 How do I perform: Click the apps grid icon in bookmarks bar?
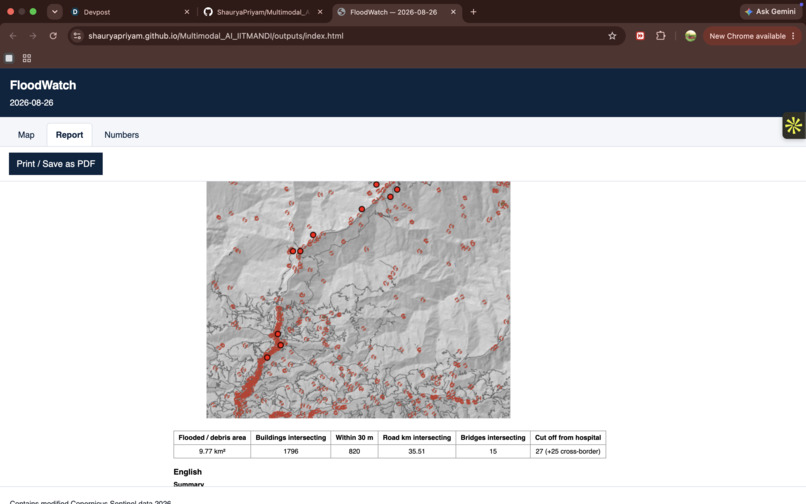pyautogui.click(x=27, y=58)
